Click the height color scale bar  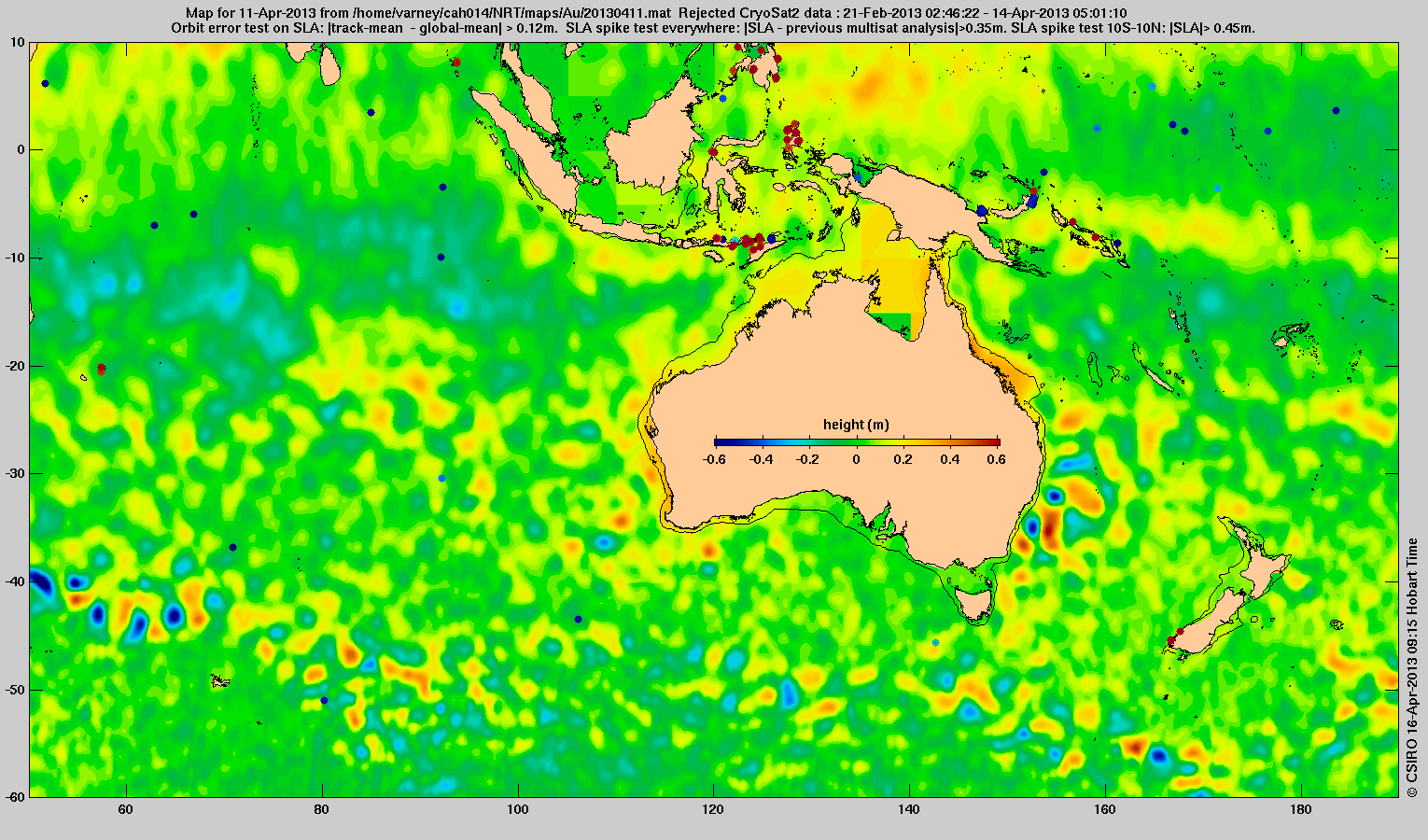point(857,442)
